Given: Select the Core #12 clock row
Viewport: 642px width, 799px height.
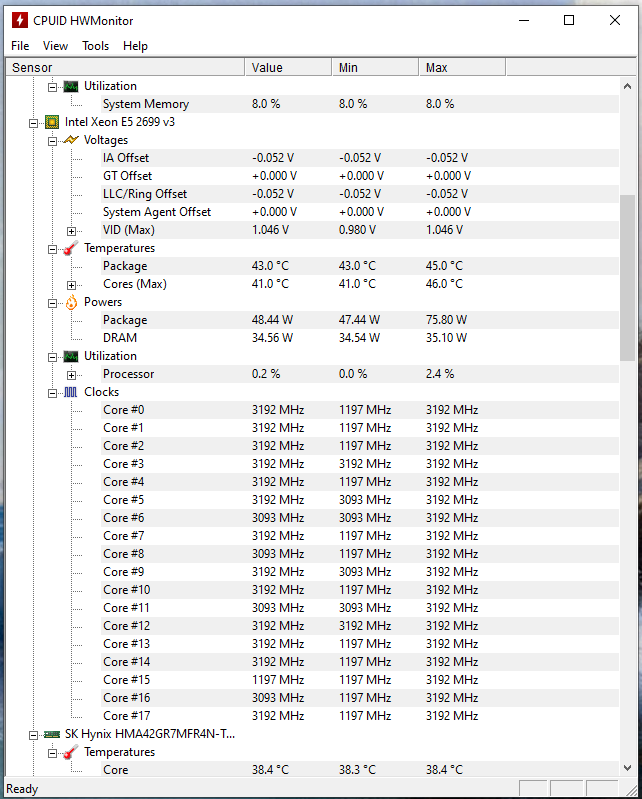Looking at the screenshot, I should click(360, 626).
